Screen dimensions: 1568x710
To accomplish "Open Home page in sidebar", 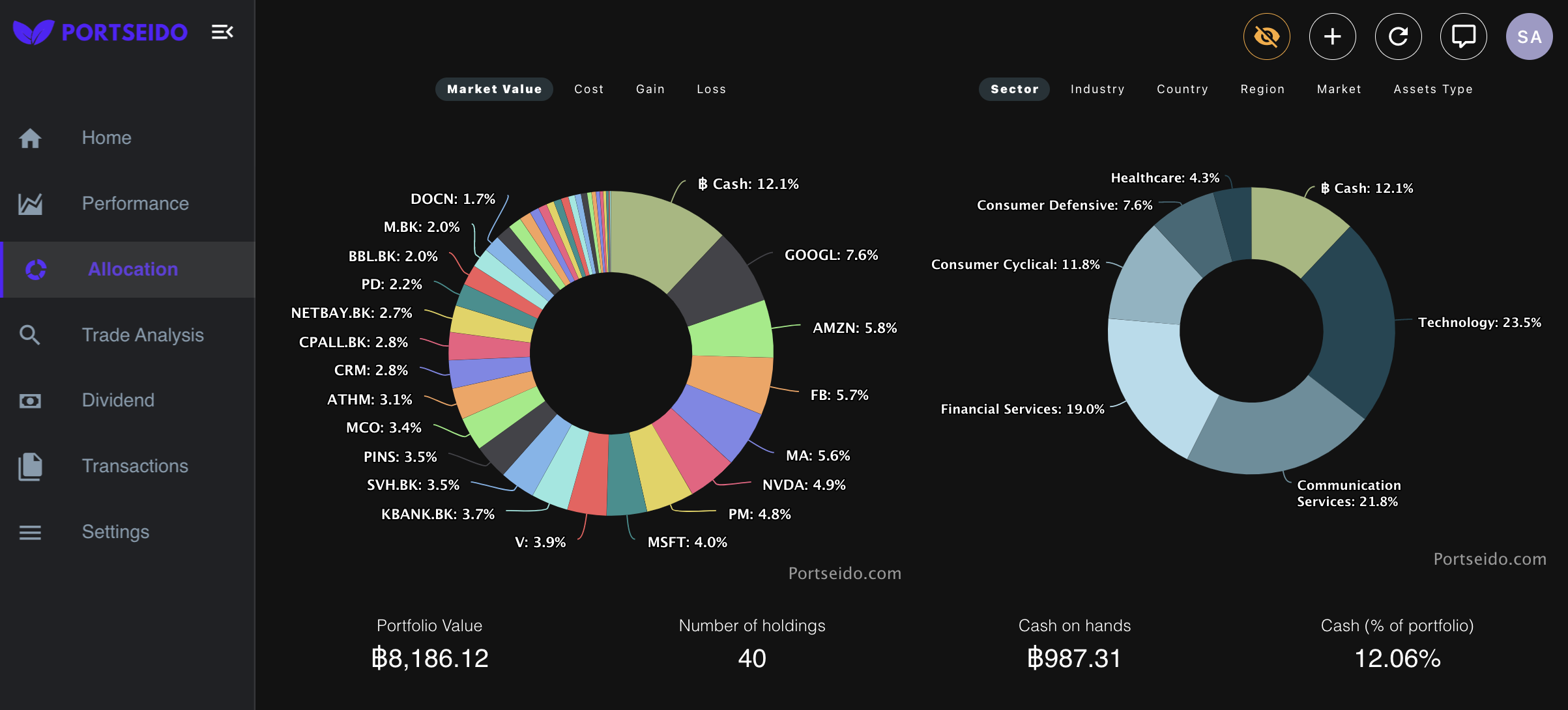I will (x=128, y=138).
